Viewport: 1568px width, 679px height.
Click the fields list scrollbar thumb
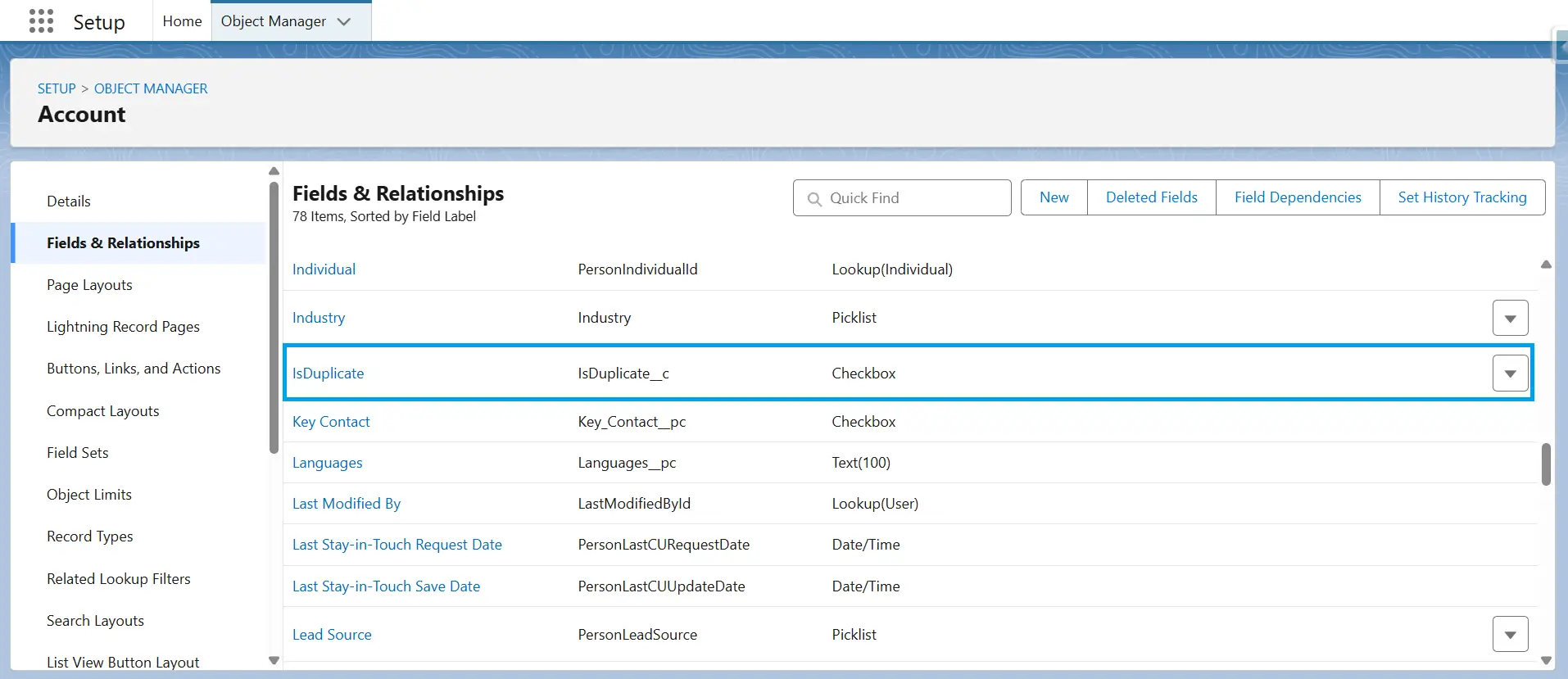click(1546, 464)
